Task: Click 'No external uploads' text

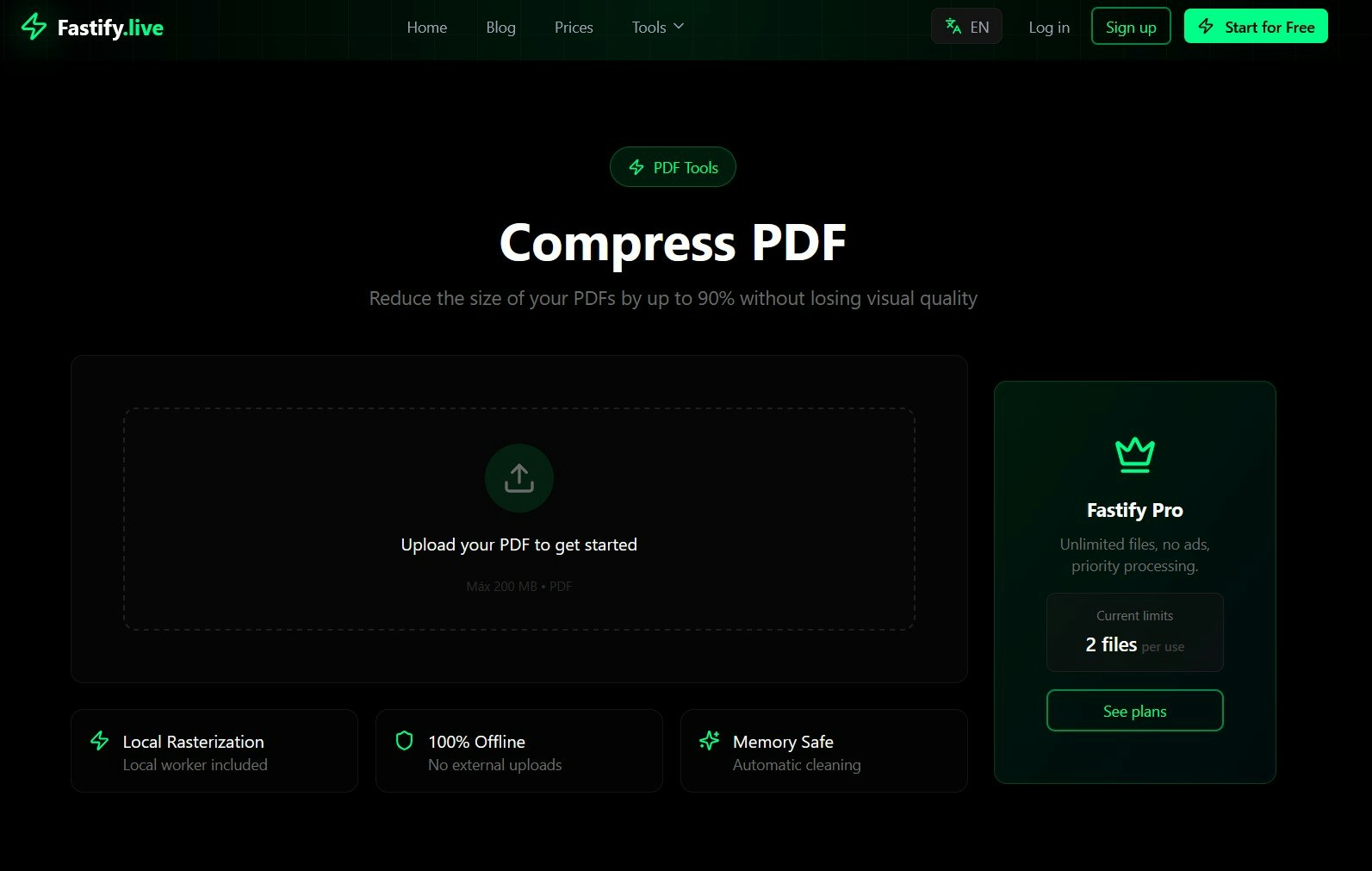Action: pyautogui.click(x=494, y=765)
